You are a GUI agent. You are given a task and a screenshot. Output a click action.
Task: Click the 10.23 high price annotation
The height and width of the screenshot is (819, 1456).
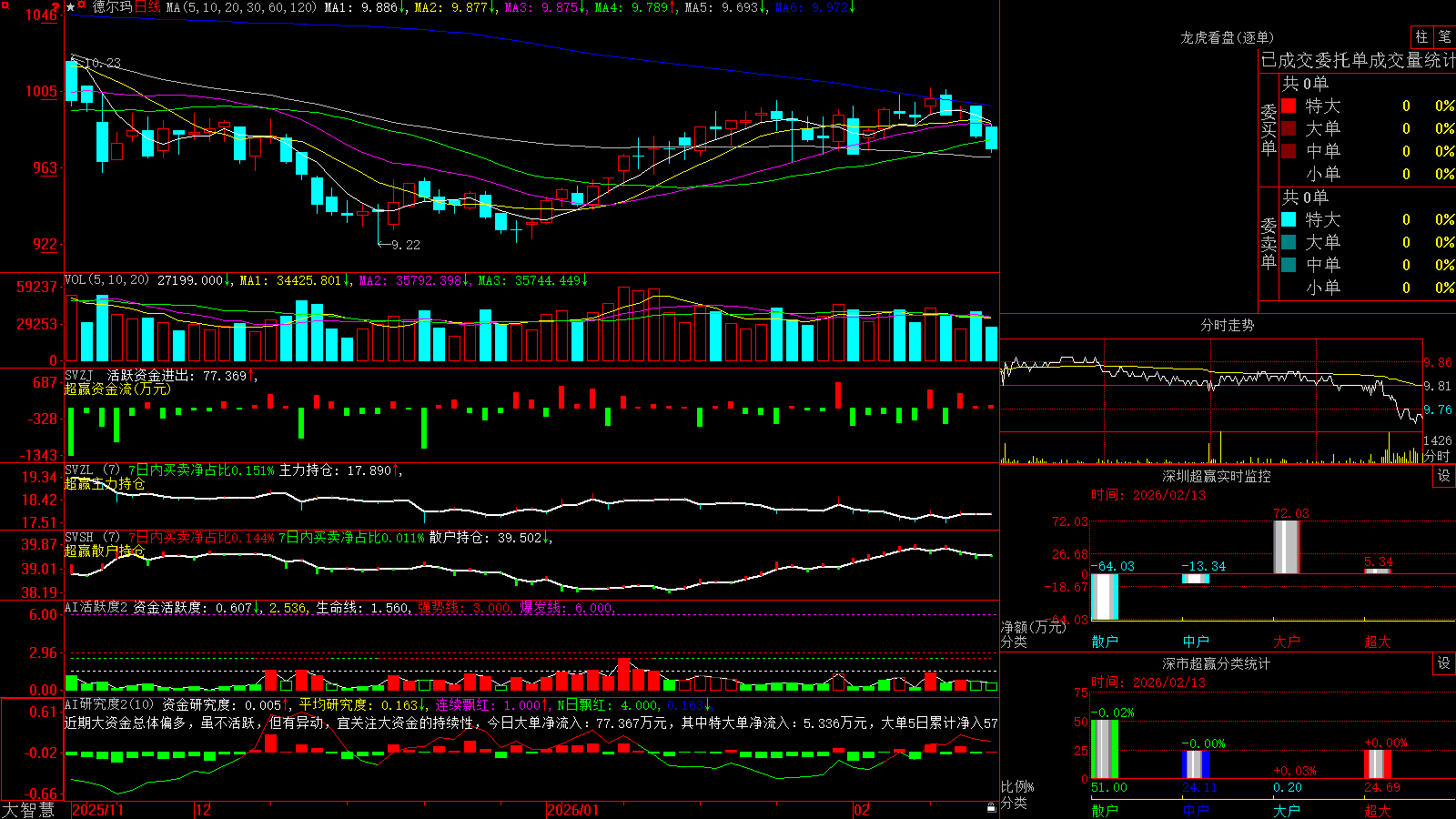pyautogui.click(x=103, y=63)
